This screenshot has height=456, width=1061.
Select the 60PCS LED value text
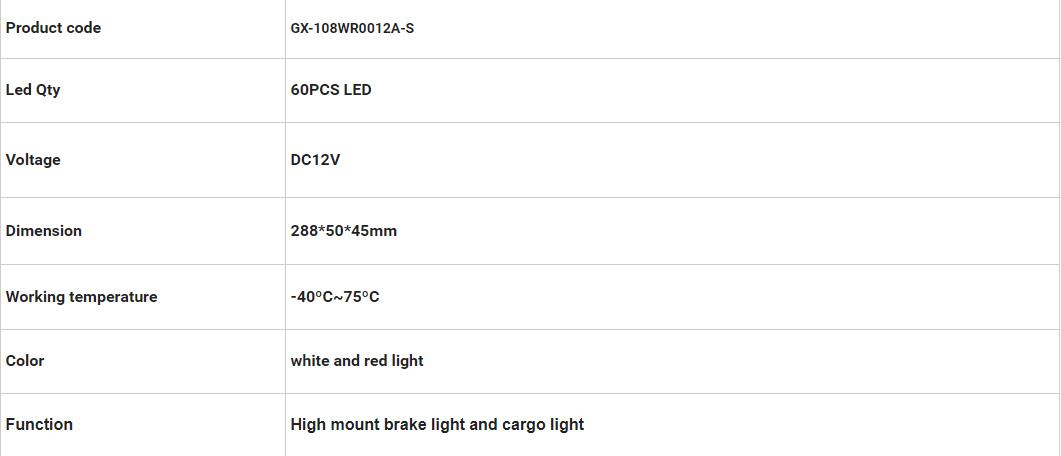pos(331,90)
